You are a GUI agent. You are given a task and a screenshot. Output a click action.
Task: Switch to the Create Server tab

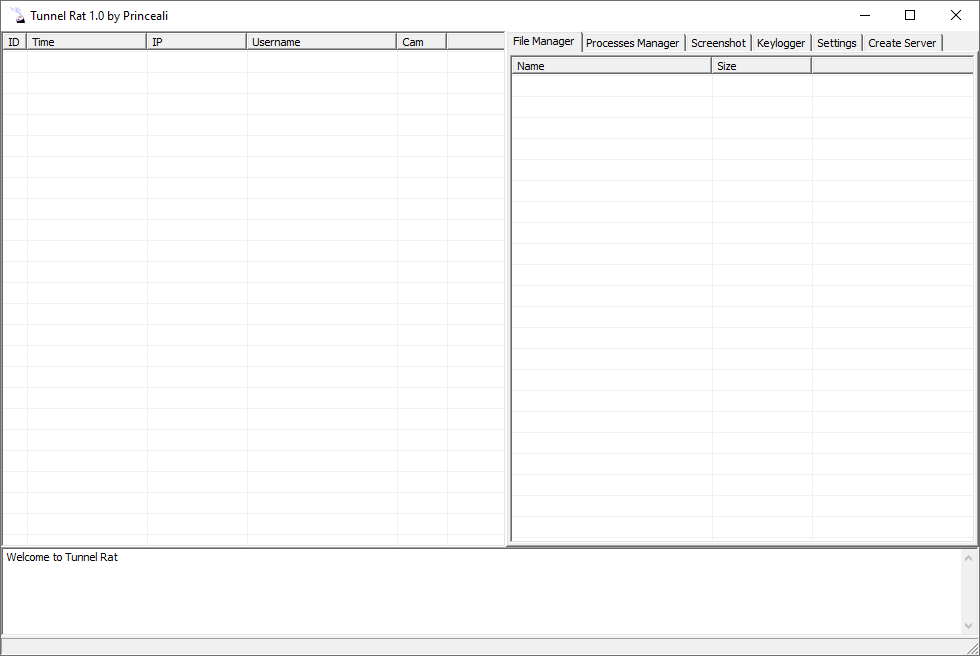(902, 43)
